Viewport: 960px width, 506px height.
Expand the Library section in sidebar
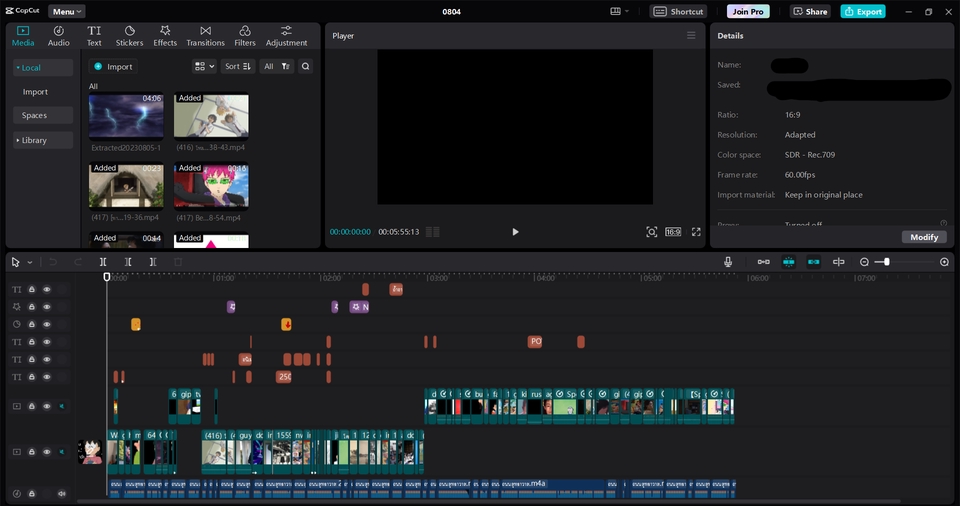point(32,140)
